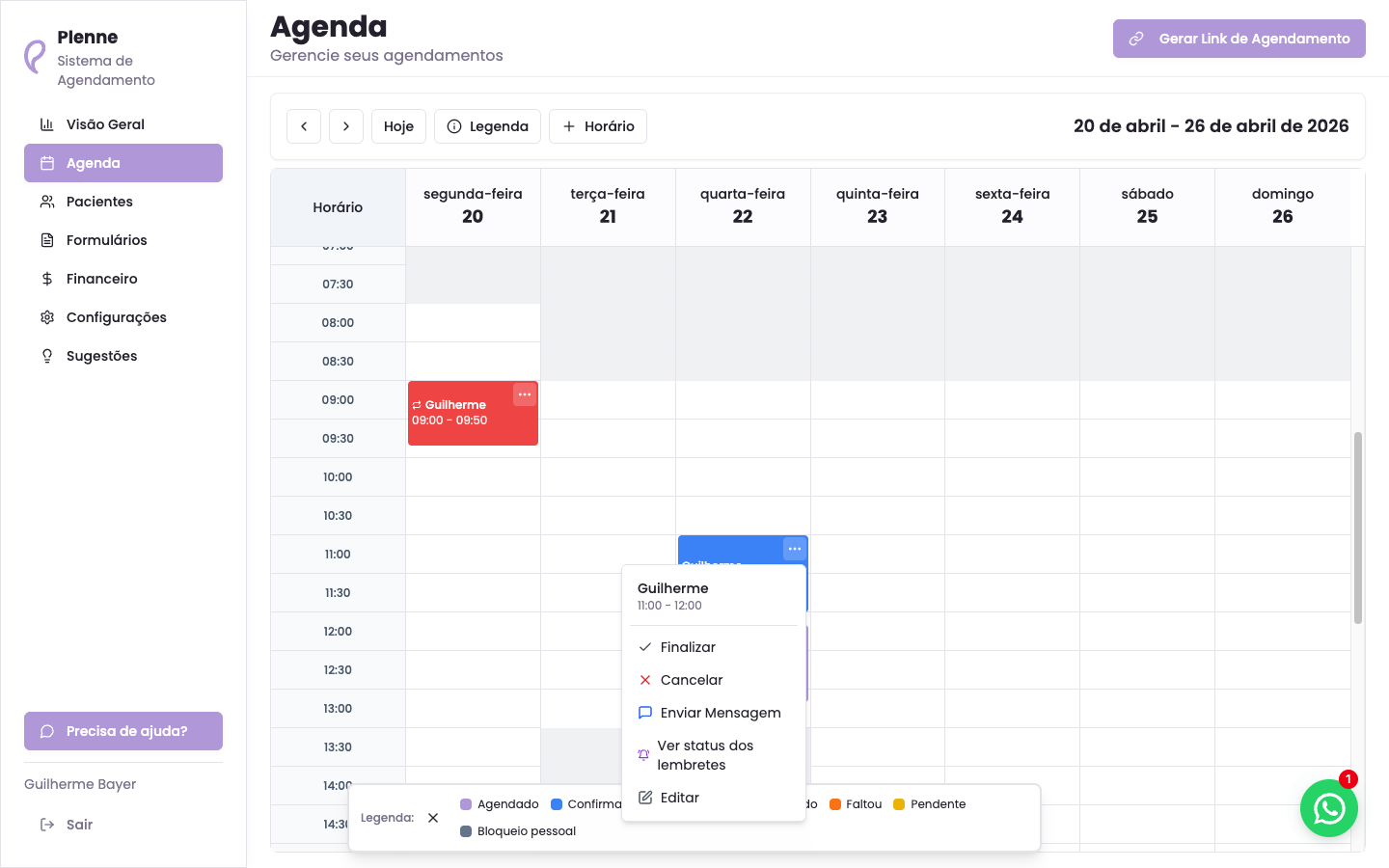
Task: Navigate to Pacientes section
Action: [x=99, y=202]
